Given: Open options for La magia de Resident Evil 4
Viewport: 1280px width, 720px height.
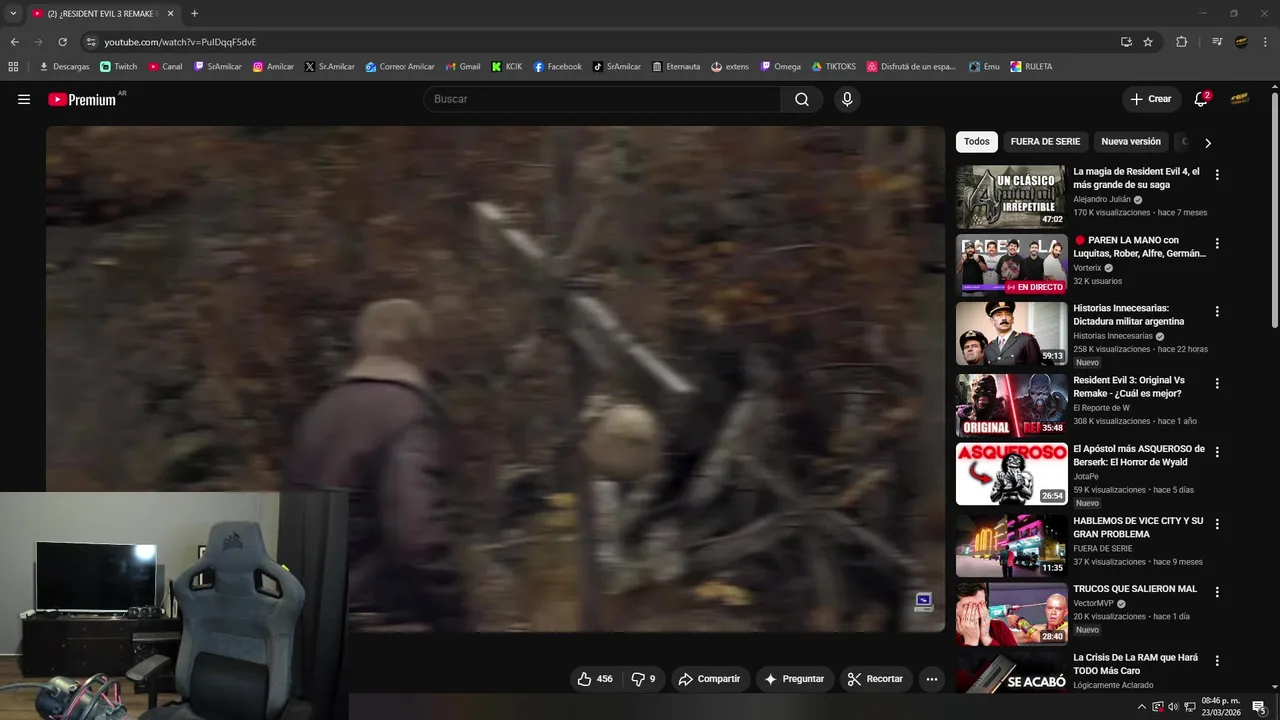Looking at the screenshot, I should click(x=1217, y=175).
